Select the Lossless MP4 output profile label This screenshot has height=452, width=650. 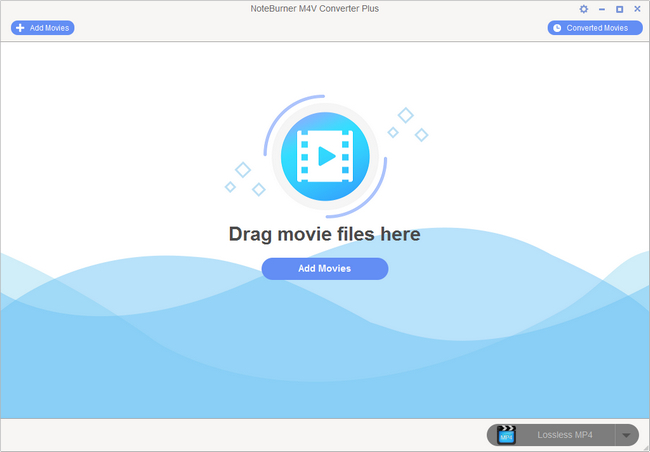point(565,435)
